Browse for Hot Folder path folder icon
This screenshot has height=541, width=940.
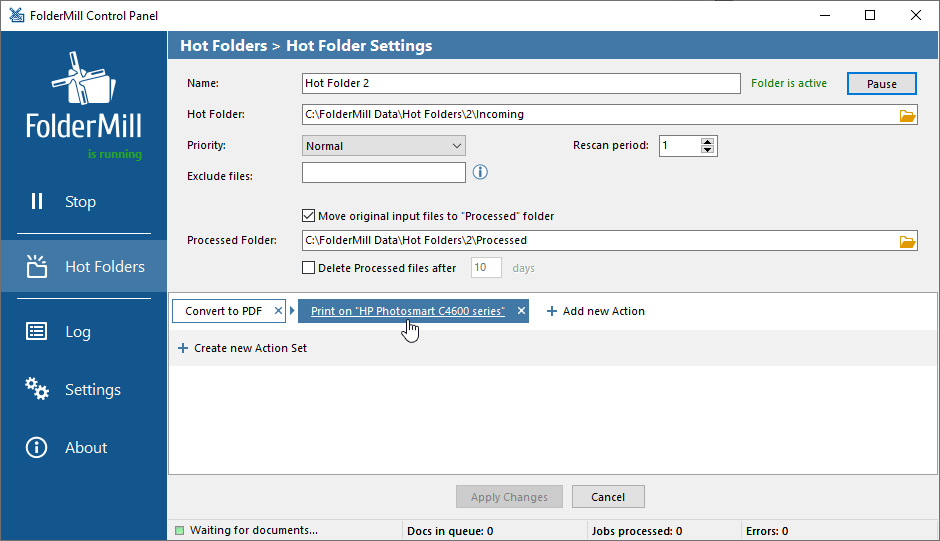[907, 115]
